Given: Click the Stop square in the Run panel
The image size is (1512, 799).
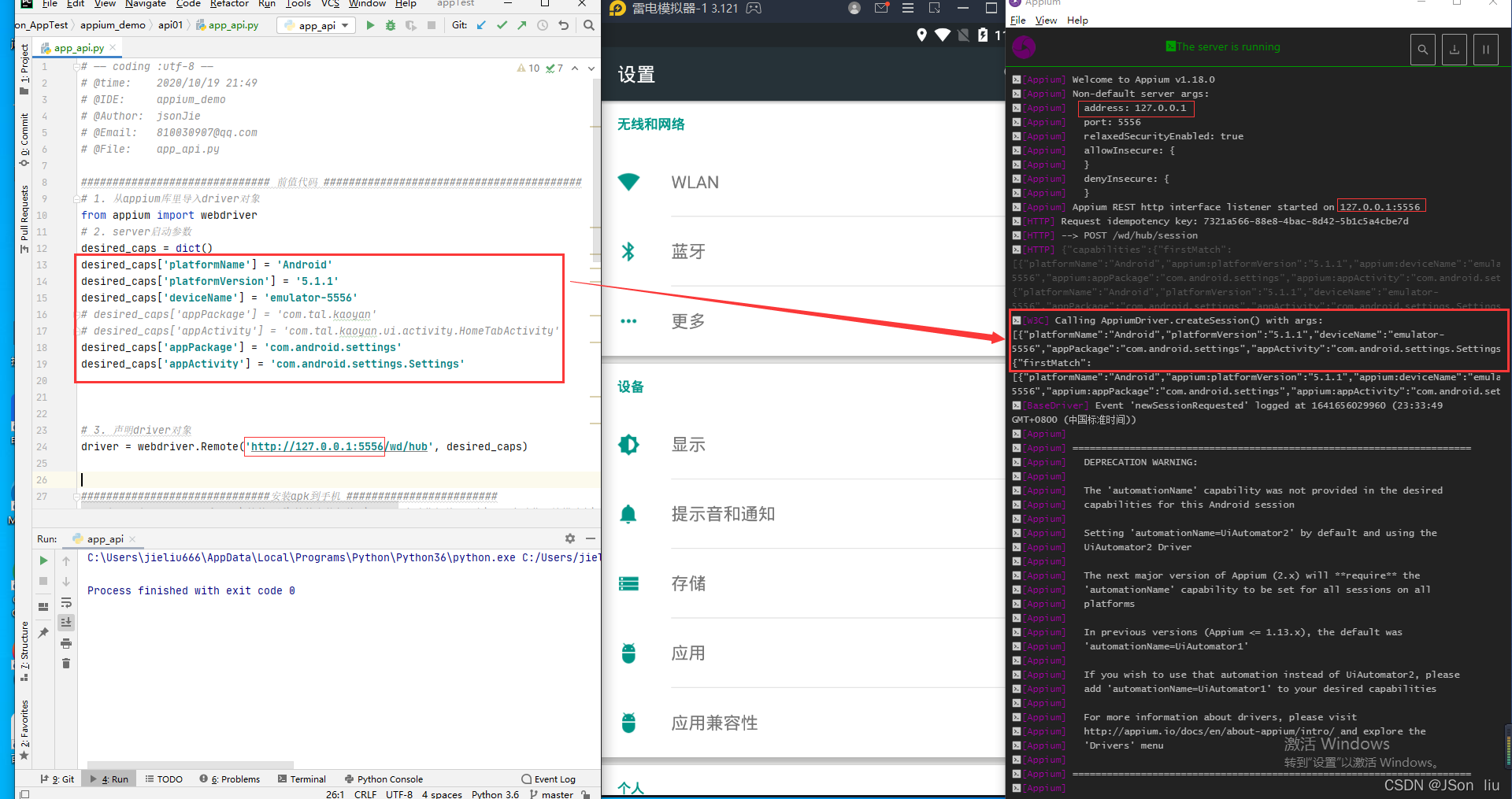Looking at the screenshot, I should pyautogui.click(x=43, y=581).
